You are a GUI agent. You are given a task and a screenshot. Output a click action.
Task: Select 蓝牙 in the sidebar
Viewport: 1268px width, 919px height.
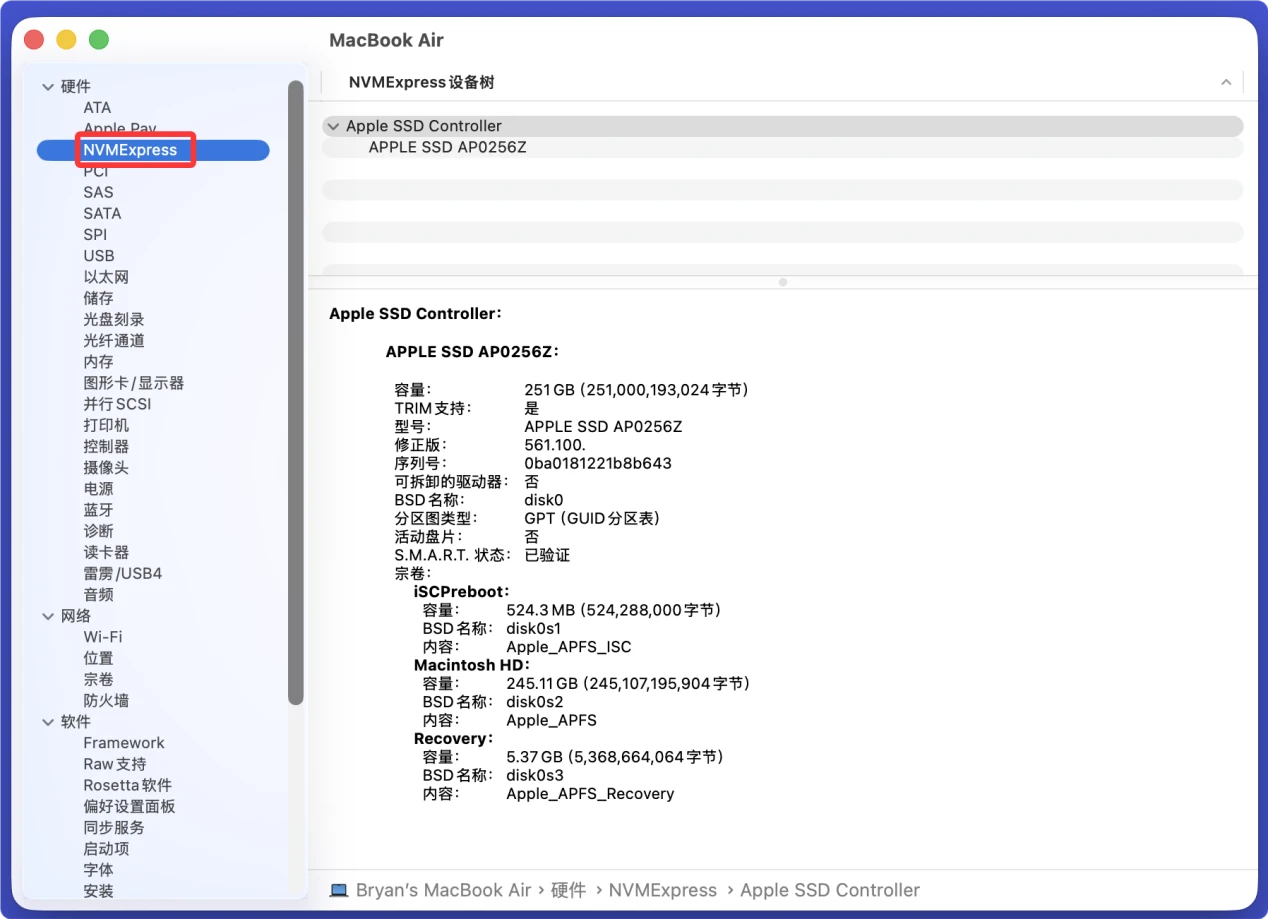click(98, 510)
